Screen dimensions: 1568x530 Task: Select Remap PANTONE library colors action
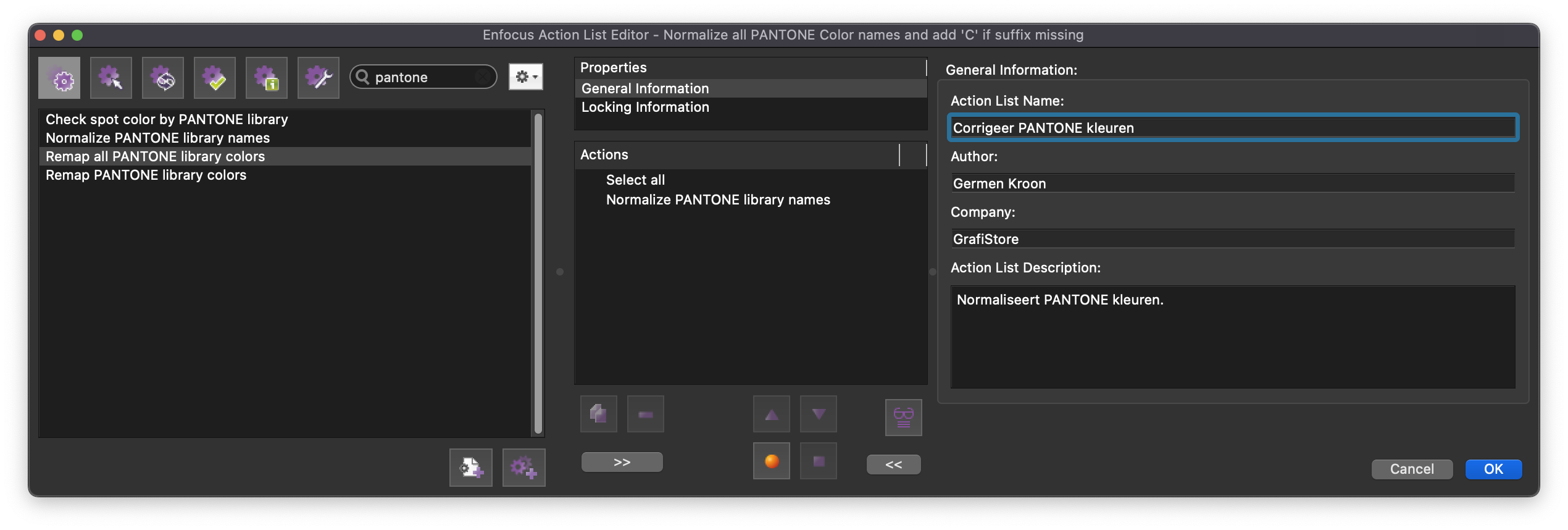(285, 175)
